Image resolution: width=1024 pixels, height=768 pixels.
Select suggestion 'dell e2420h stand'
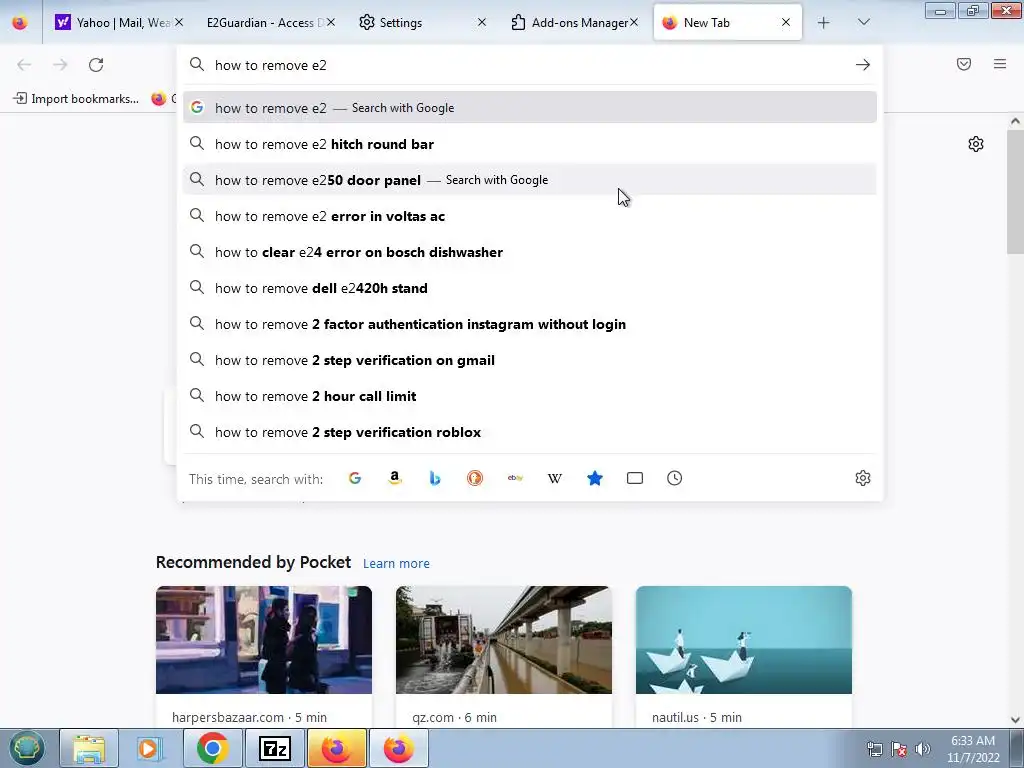click(530, 287)
